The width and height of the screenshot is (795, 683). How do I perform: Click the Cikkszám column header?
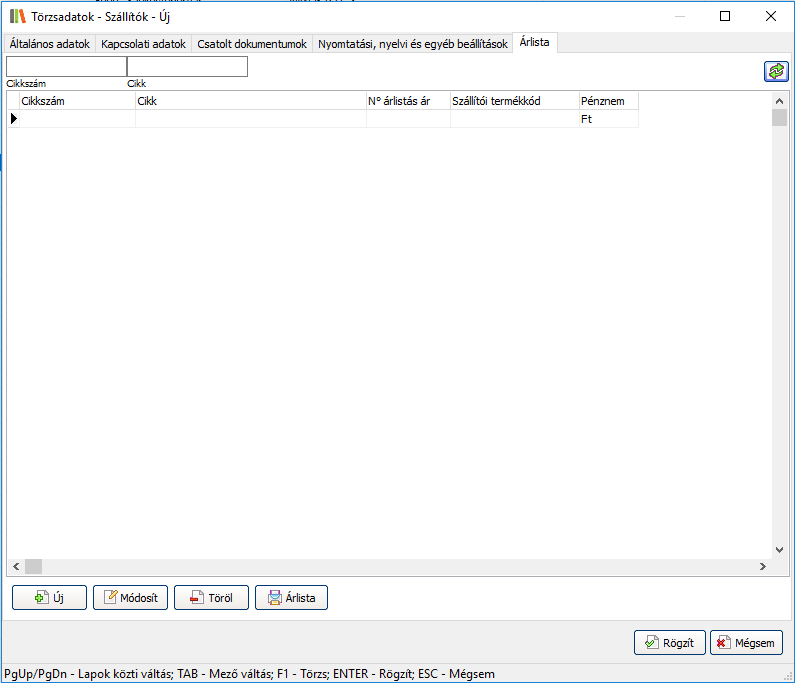pos(77,101)
